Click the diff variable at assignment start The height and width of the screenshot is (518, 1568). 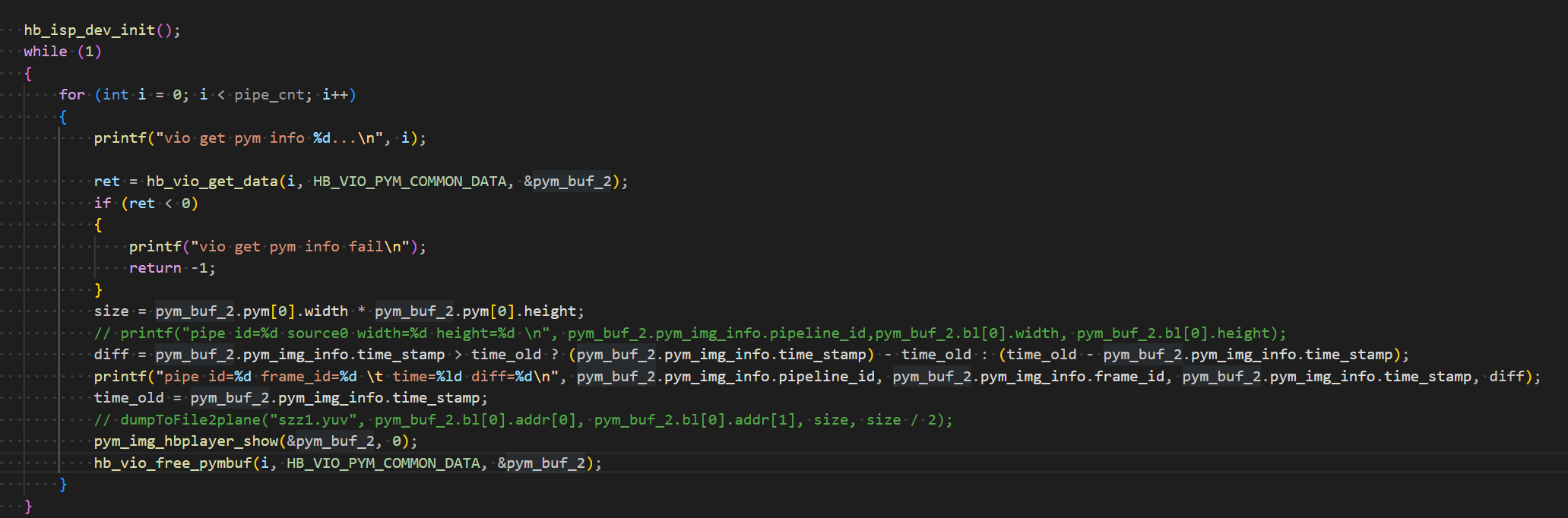(111, 355)
